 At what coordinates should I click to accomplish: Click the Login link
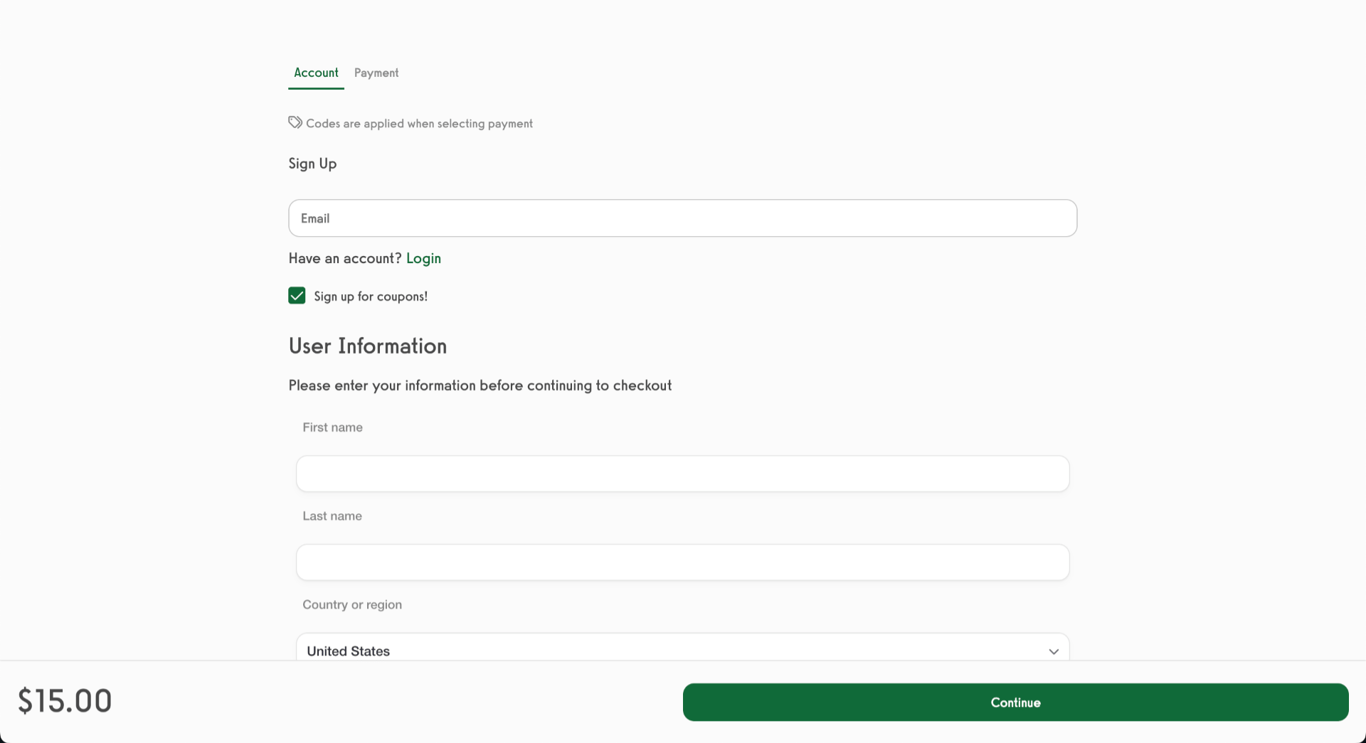423,258
